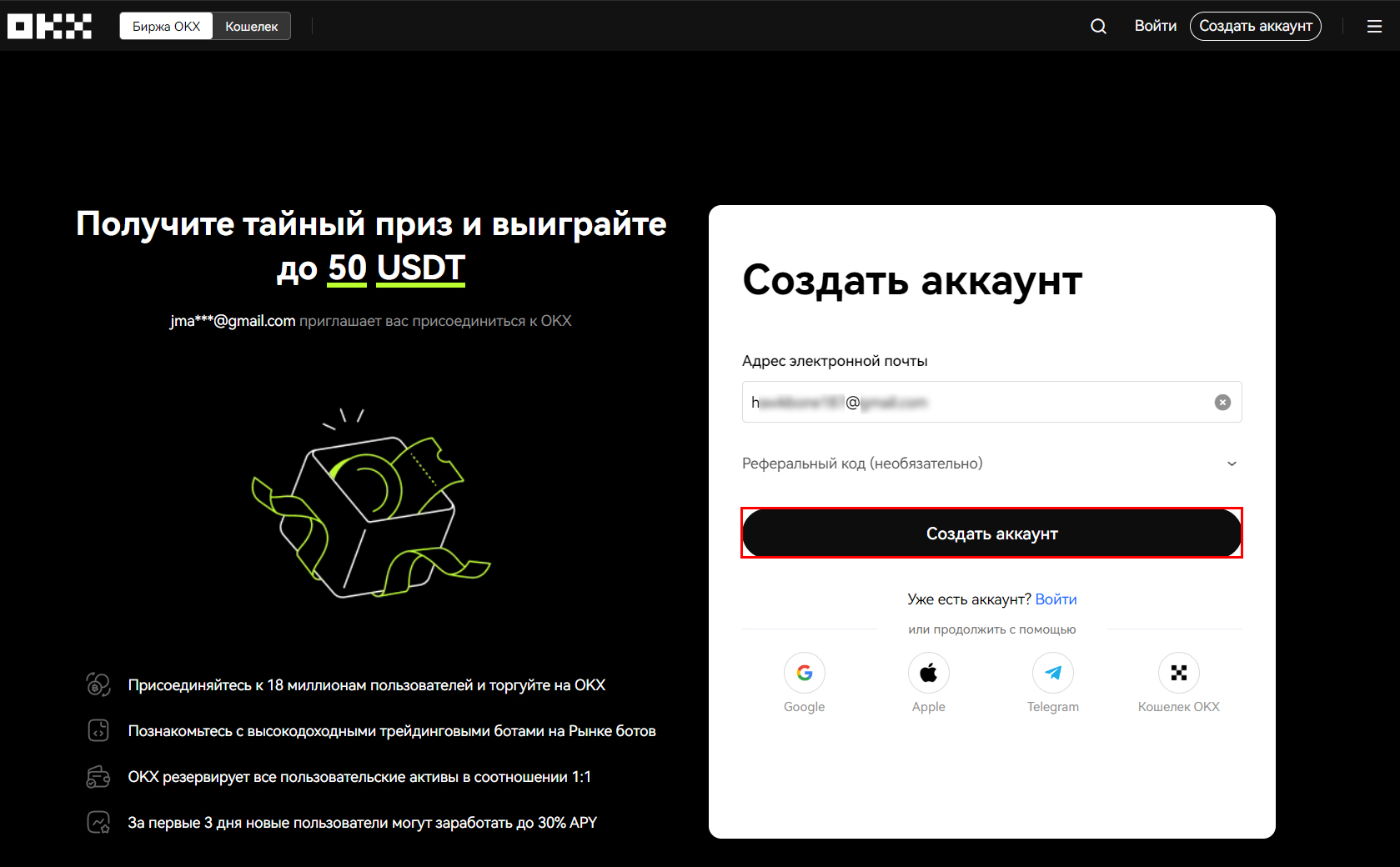Click the OKX logo in header
The height and width of the screenshot is (867, 1400).
(x=49, y=26)
